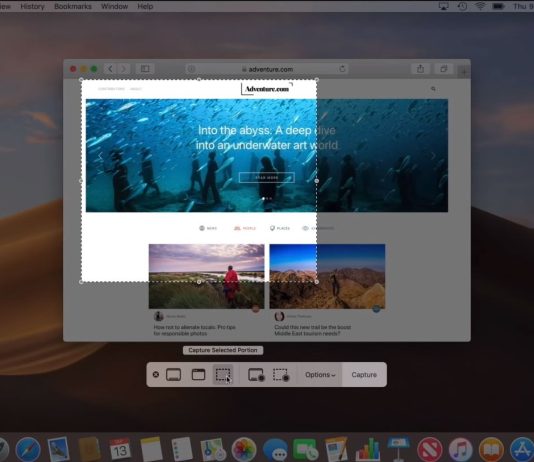The height and width of the screenshot is (462, 534).
Task: Select Capture Selected Window icon
Action: [x=199, y=375]
